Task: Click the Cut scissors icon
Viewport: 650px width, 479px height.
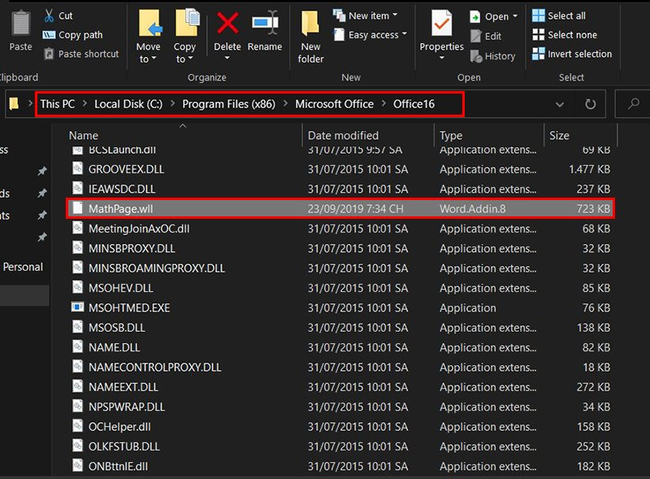Action: [49, 16]
